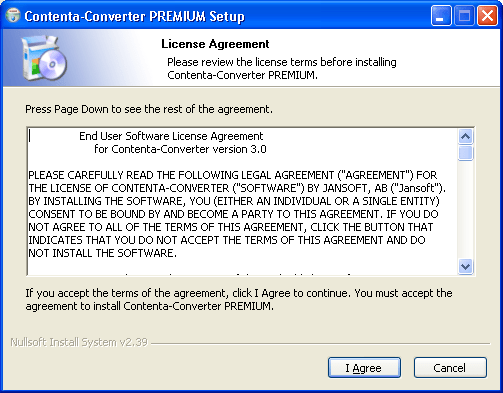Viewport: 503px width, 393px height.
Task: Click the for Contenta-Converter version 3.0 line
Action: tap(180, 149)
